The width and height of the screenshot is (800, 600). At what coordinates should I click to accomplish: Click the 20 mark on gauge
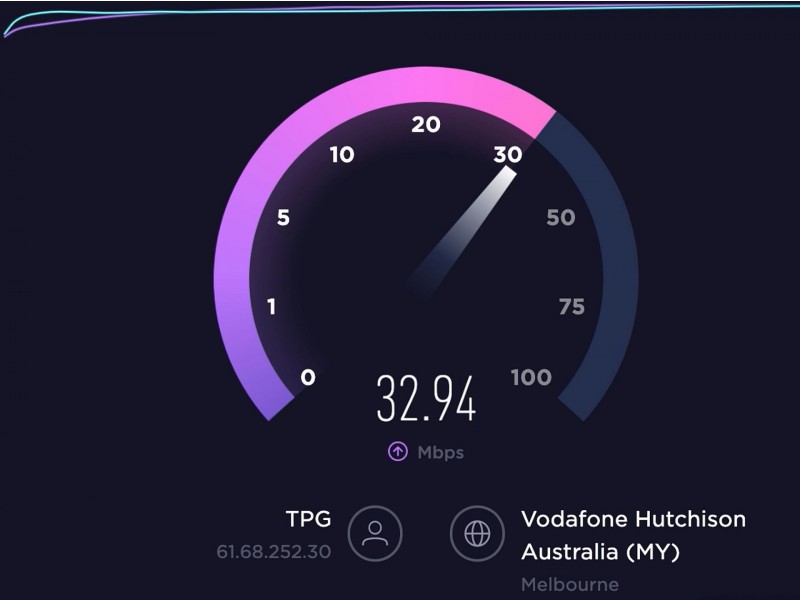pyautogui.click(x=426, y=124)
